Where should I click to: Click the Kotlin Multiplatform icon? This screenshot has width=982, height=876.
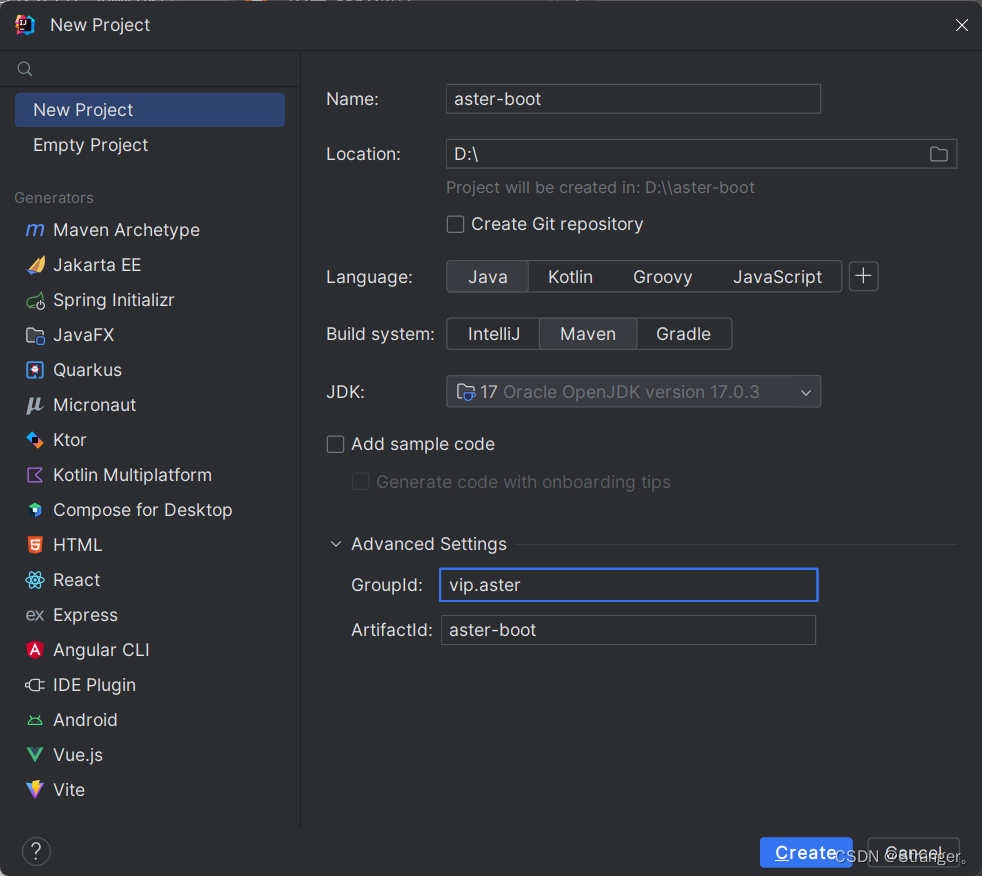(35, 475)
